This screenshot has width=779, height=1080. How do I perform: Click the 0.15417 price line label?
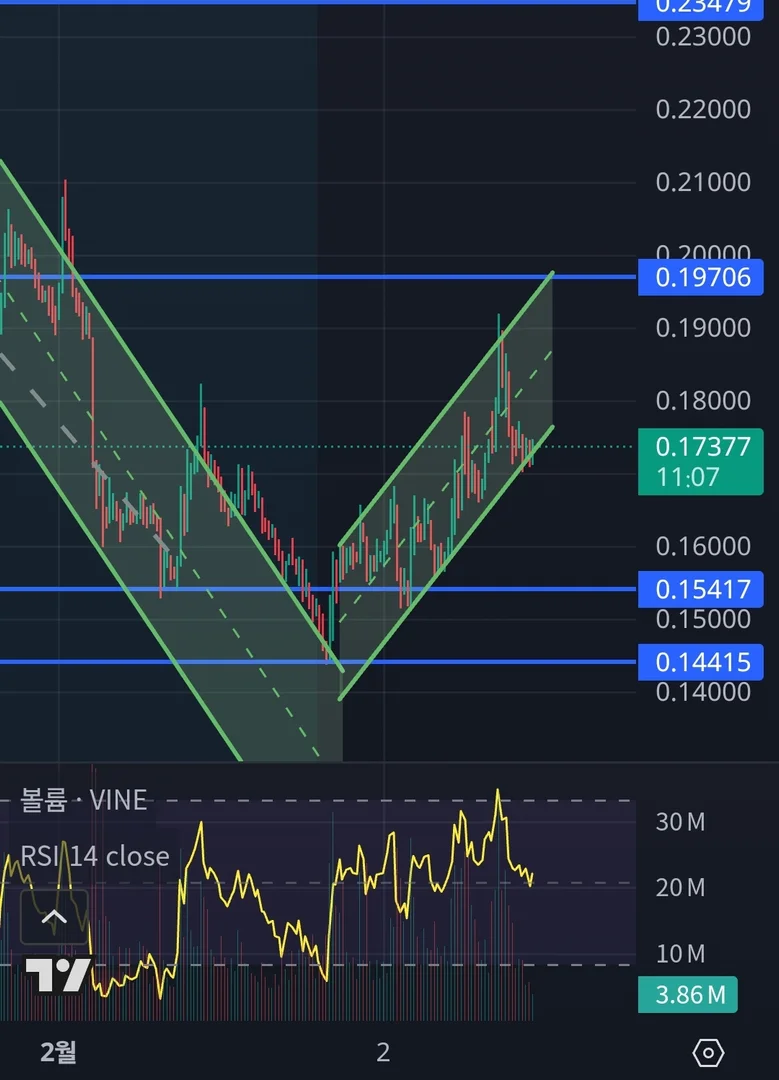click(700, 590)
